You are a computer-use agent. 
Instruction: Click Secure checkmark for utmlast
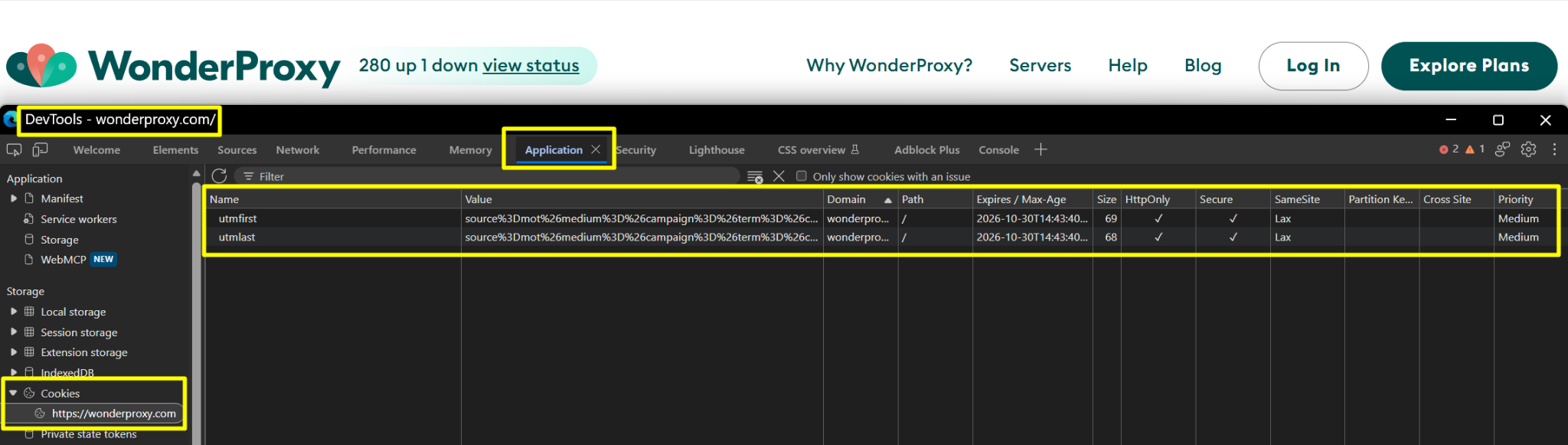pyautogui.click(x=1233, y=237)
